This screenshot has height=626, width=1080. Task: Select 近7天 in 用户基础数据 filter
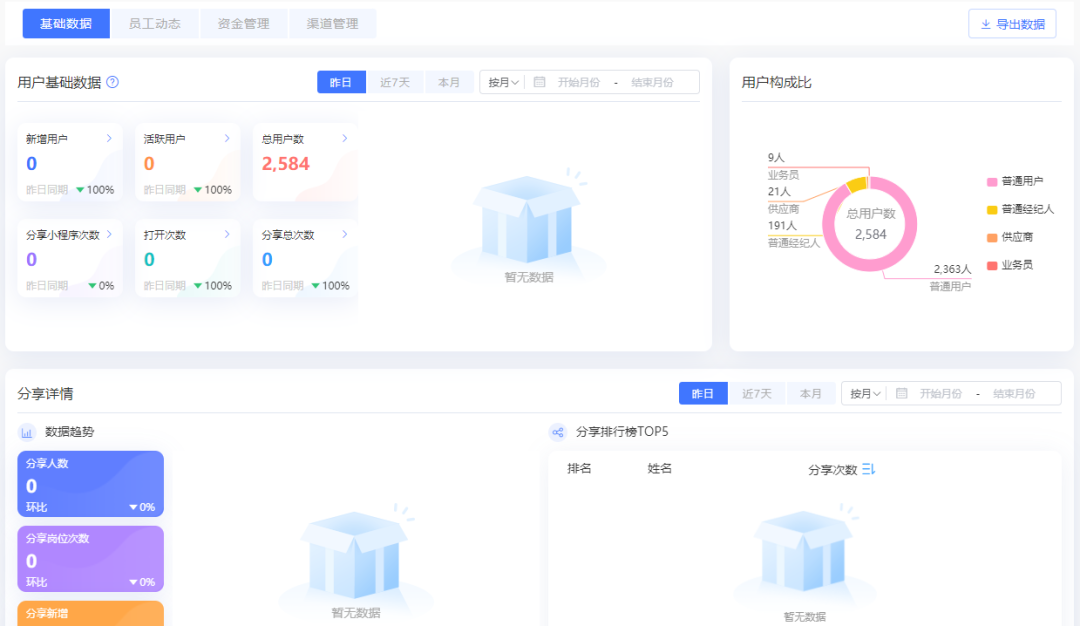395,82
